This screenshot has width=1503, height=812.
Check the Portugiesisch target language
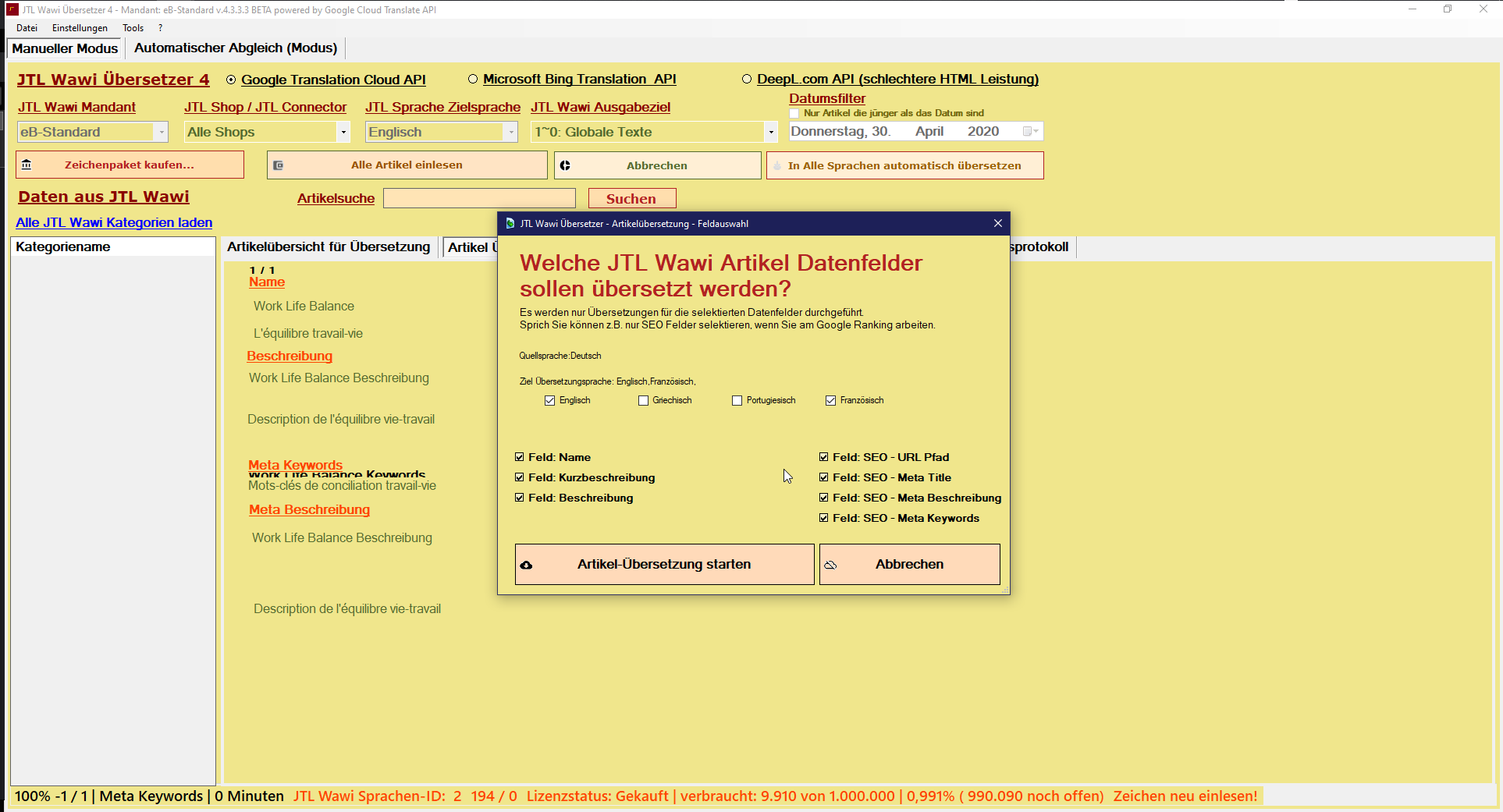(737, 400)
